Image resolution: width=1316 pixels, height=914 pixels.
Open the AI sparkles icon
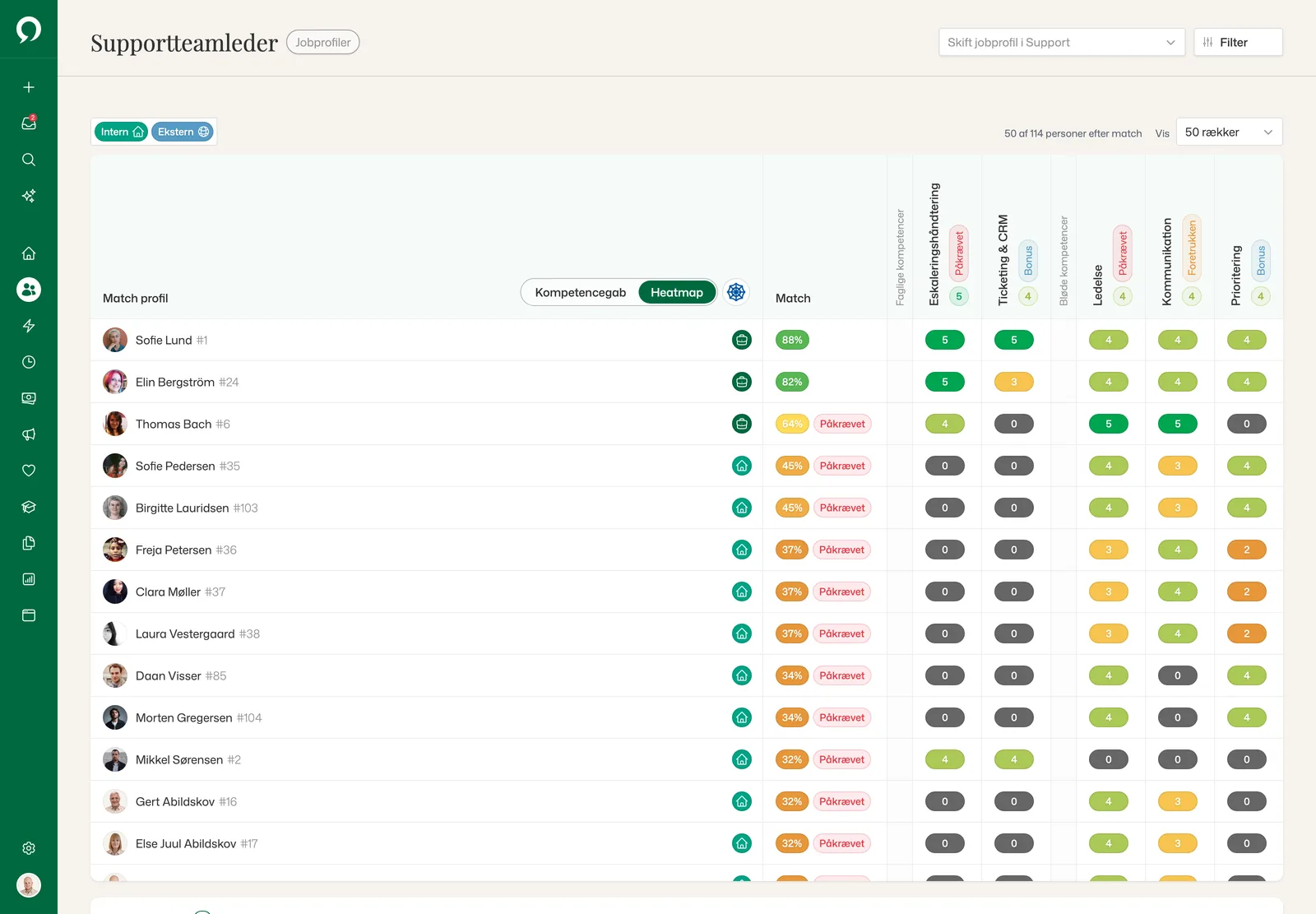tap(29, 196)
